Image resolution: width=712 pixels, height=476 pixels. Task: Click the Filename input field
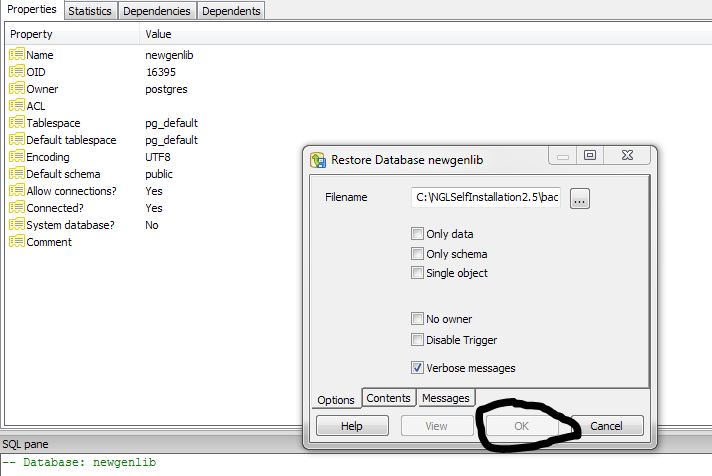pos(486,198)
